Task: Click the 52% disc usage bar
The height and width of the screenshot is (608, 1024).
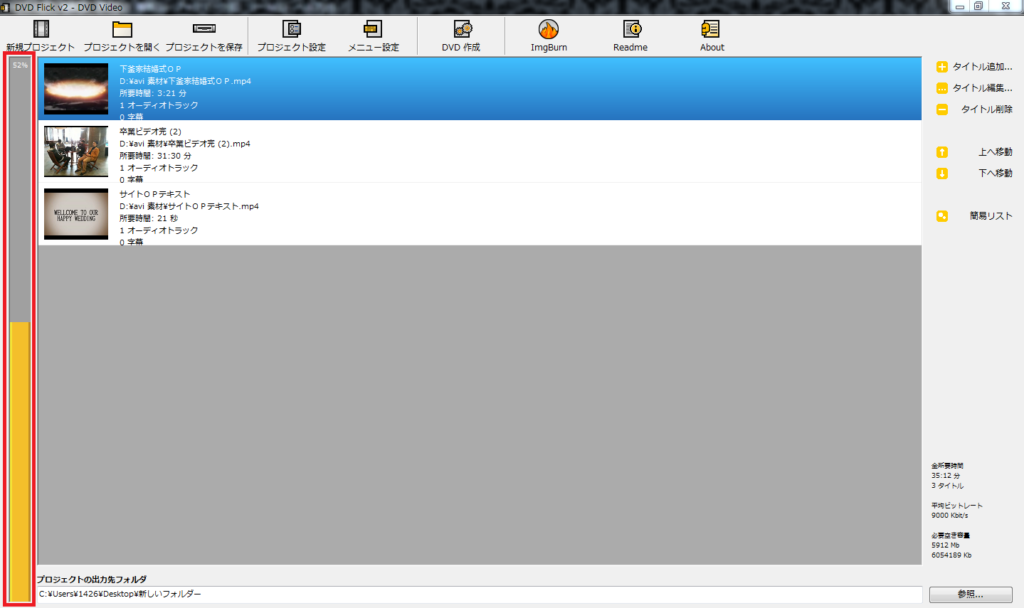Action: 20,330
